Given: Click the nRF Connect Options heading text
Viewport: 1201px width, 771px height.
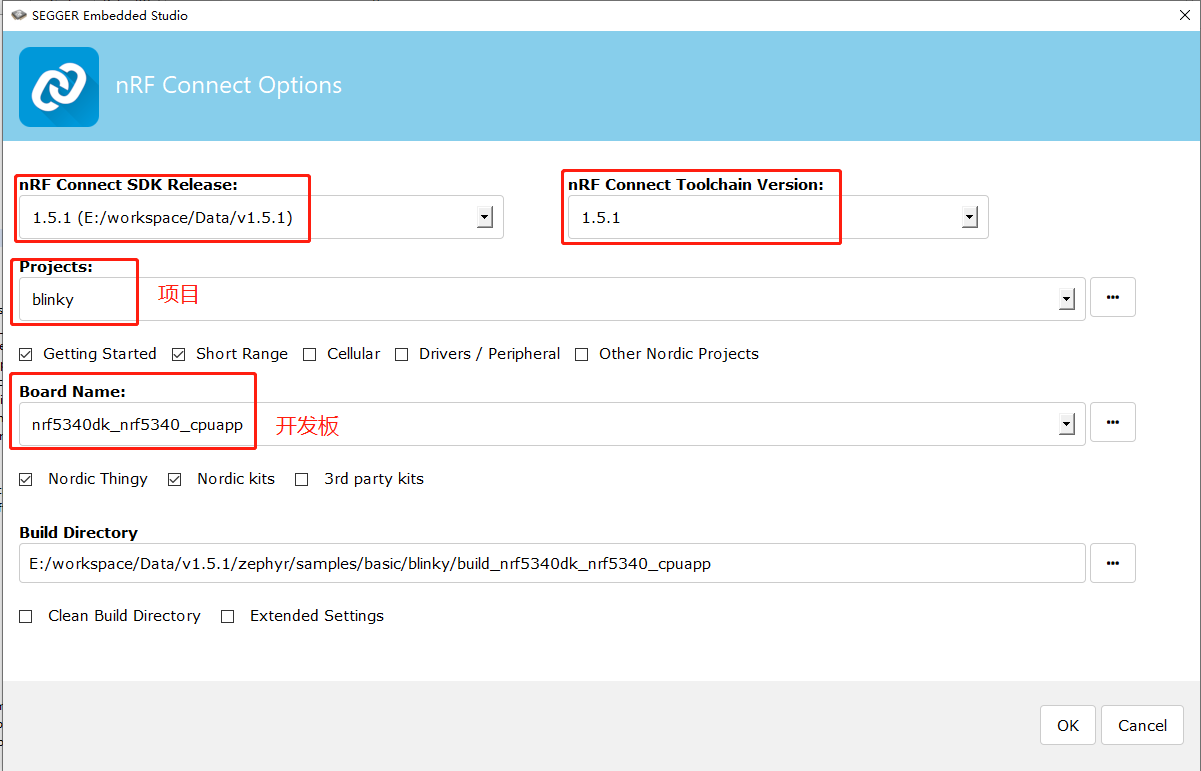Looking at the screenshot, I should [x=229, y=85].
